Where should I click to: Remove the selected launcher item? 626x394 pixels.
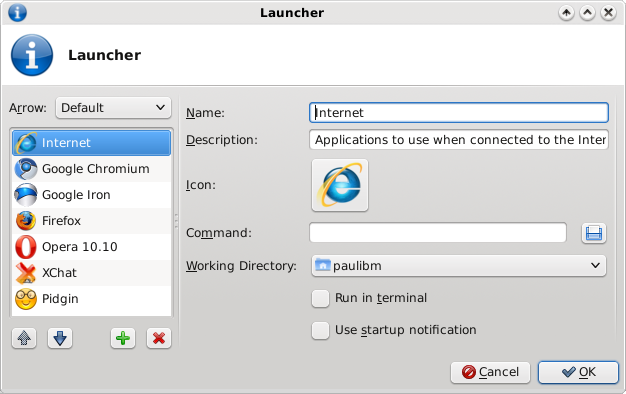click(159, 339)
